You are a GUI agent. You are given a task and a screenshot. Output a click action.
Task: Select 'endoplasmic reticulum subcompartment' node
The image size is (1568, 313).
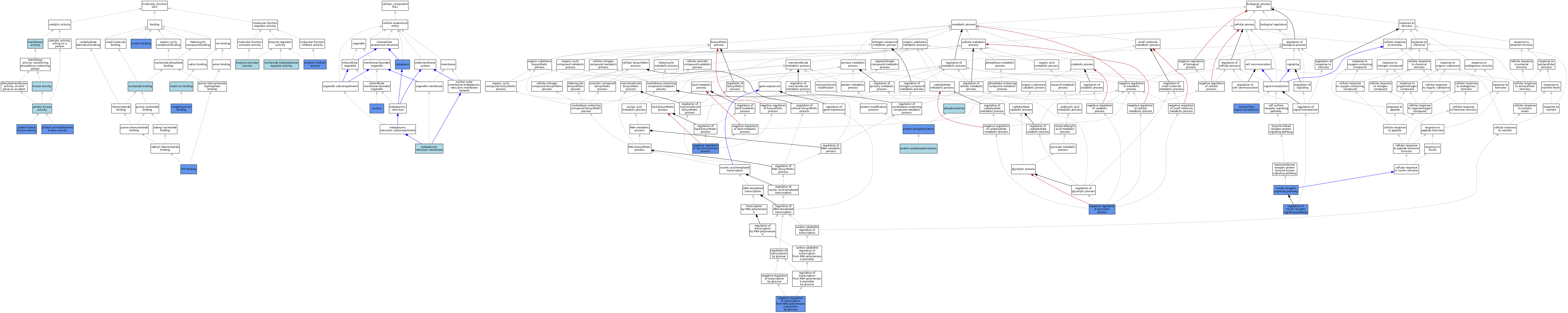[398, 129]
